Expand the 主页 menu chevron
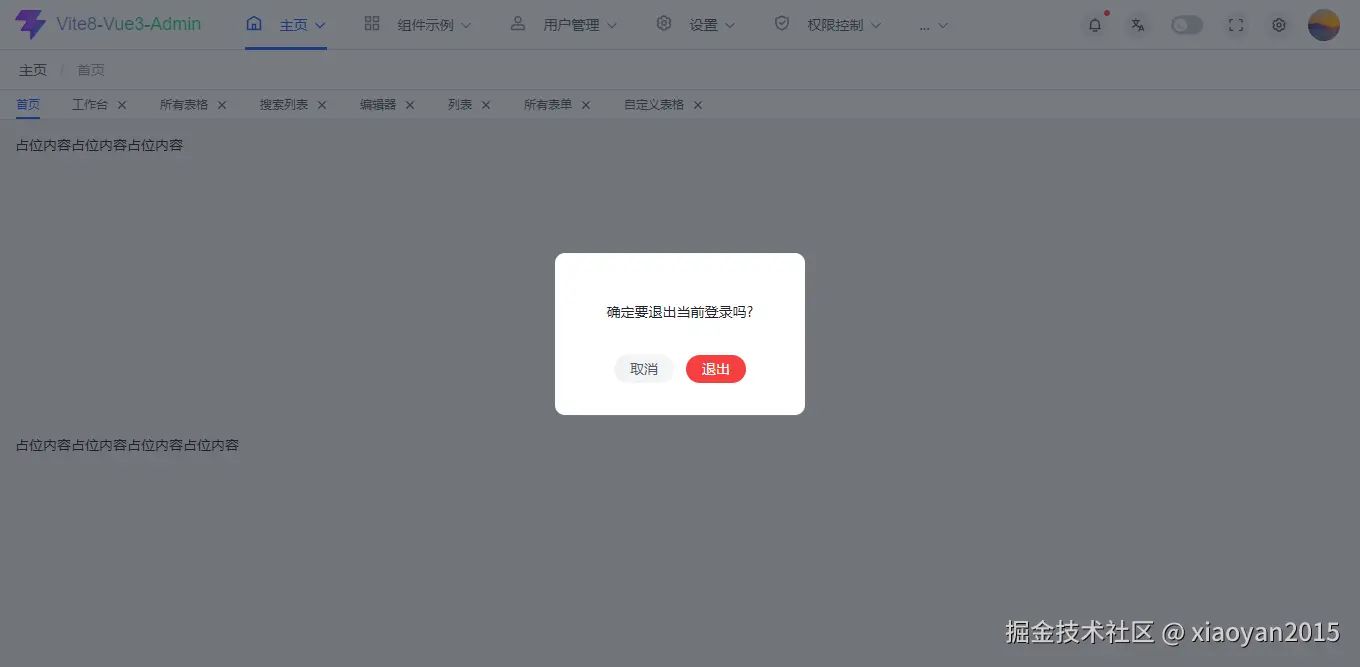Viewport: 1360px width, 667px height. click(321, 25)
